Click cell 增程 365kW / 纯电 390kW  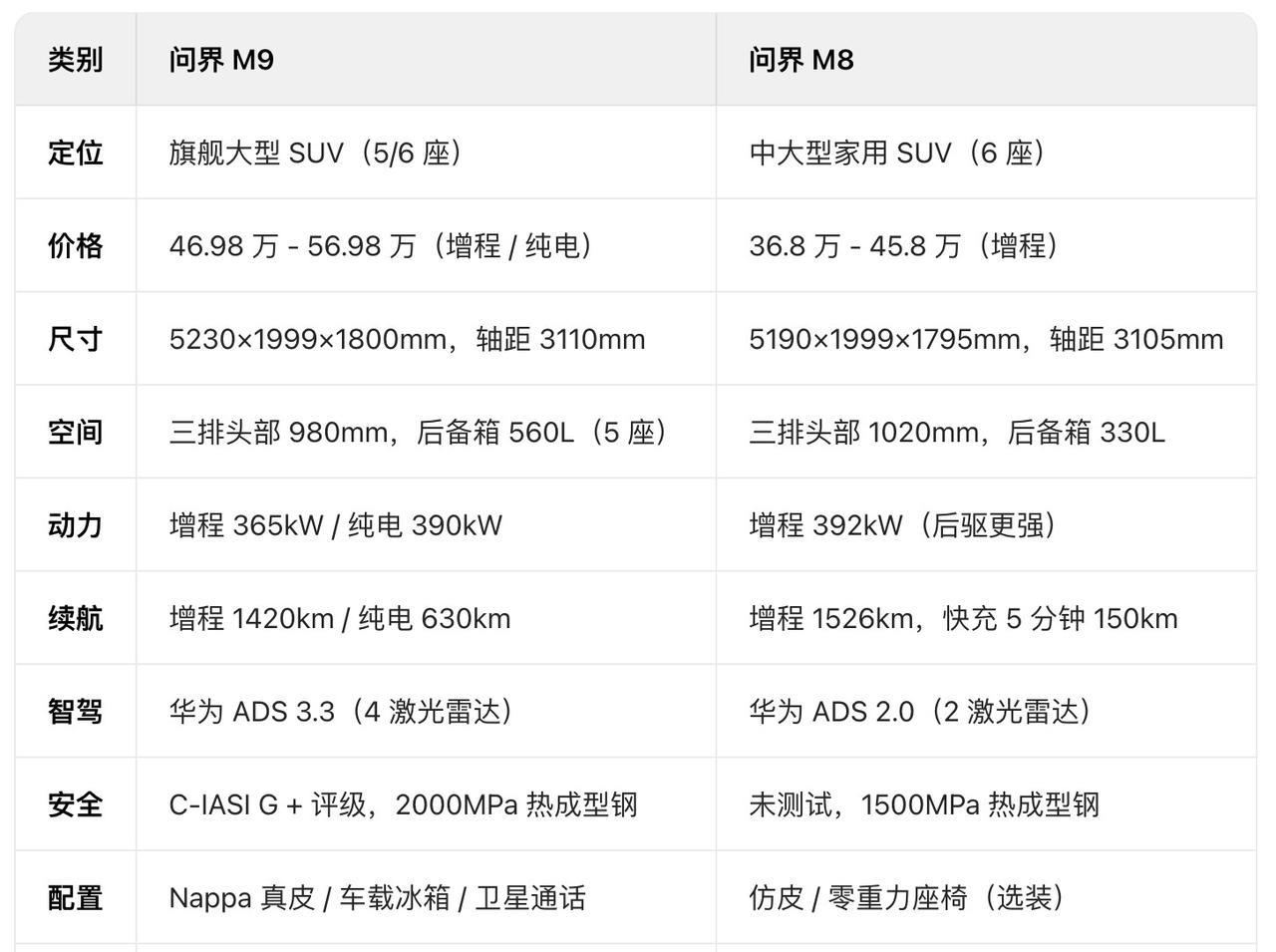pyautogui.click(x=426, y=524)
